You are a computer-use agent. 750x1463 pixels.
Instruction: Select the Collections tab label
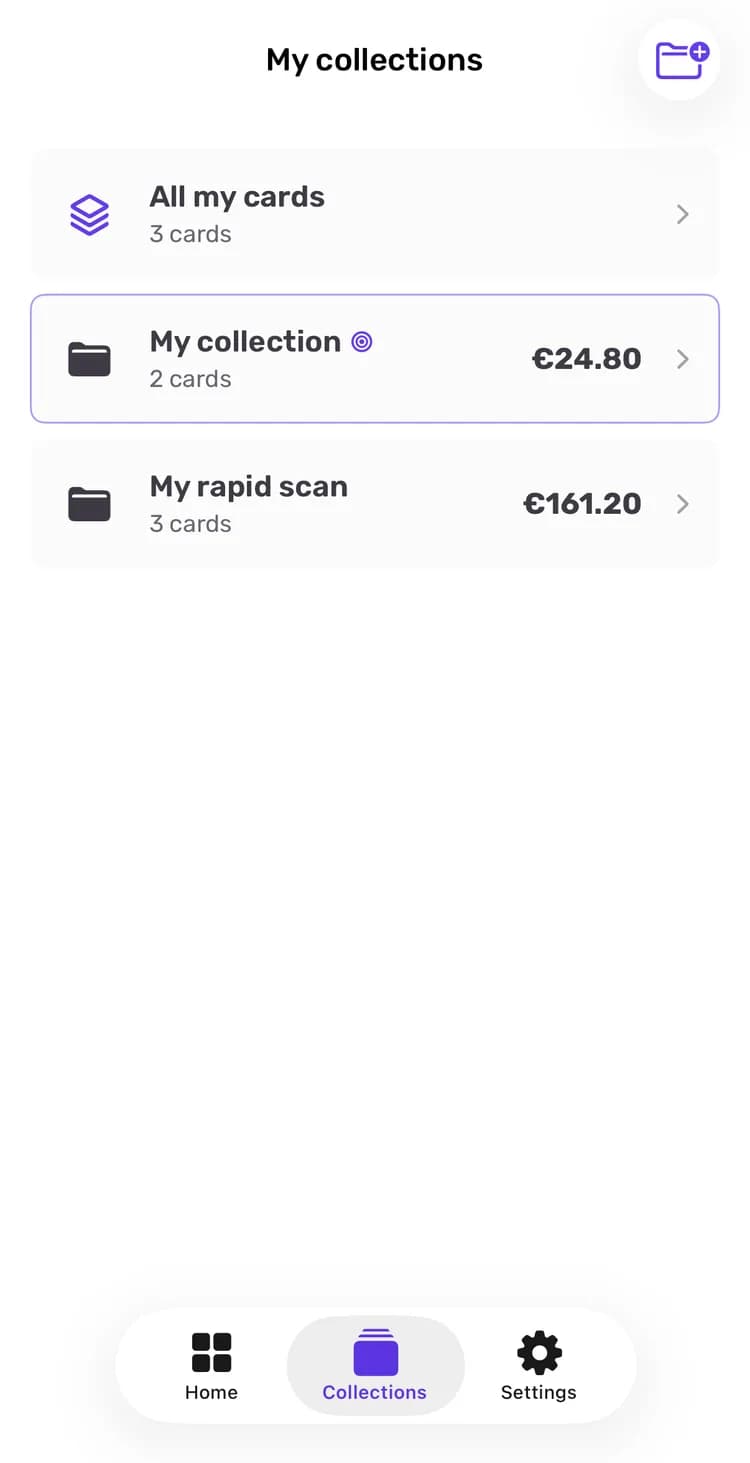tap(375, 1392)
